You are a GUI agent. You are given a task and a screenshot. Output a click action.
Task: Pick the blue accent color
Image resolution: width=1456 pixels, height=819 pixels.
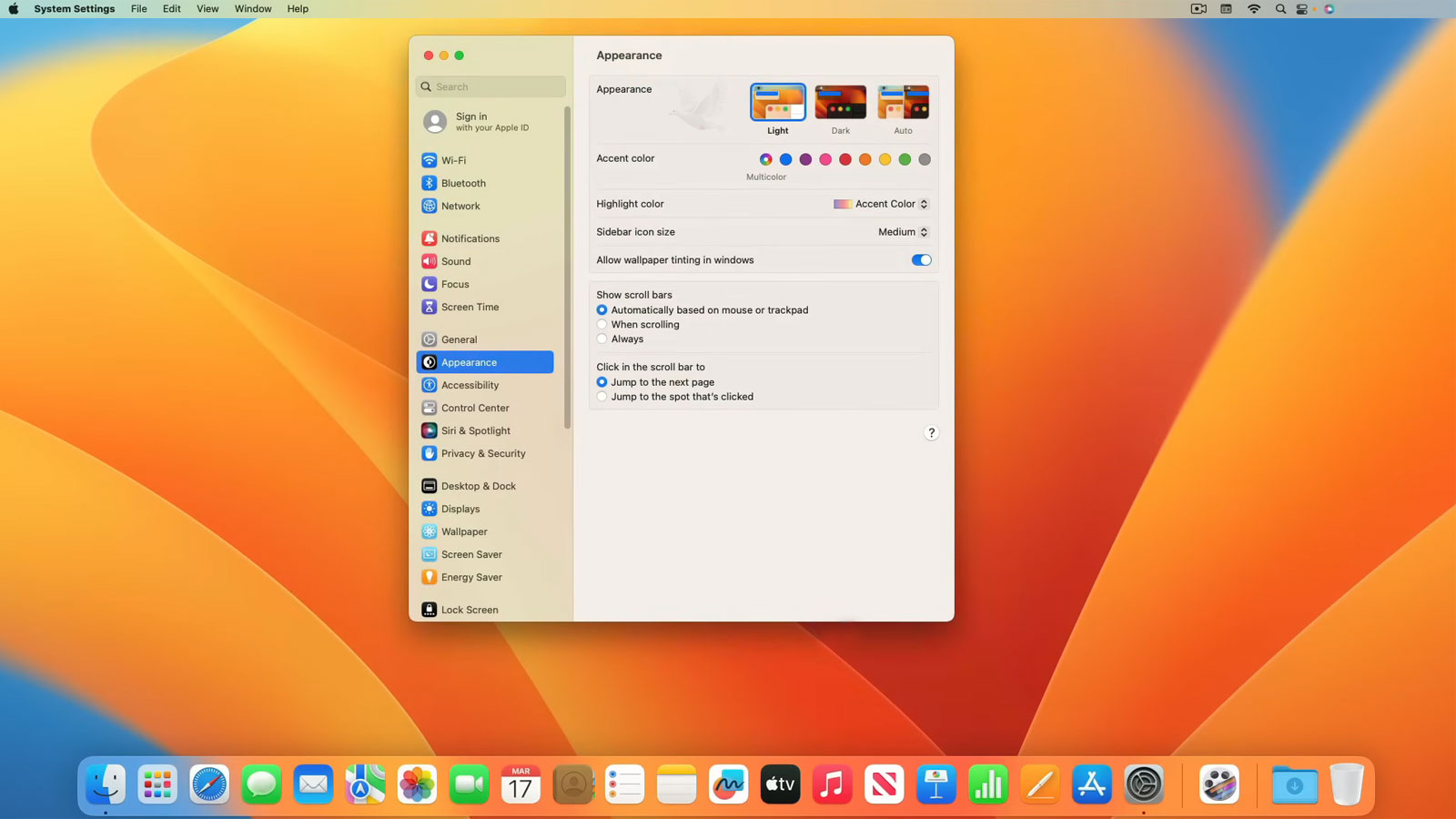(786, 159)
